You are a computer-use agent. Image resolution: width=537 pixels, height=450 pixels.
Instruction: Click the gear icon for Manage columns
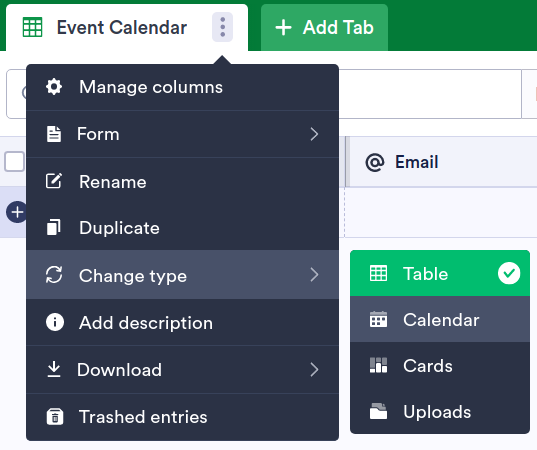54,87
